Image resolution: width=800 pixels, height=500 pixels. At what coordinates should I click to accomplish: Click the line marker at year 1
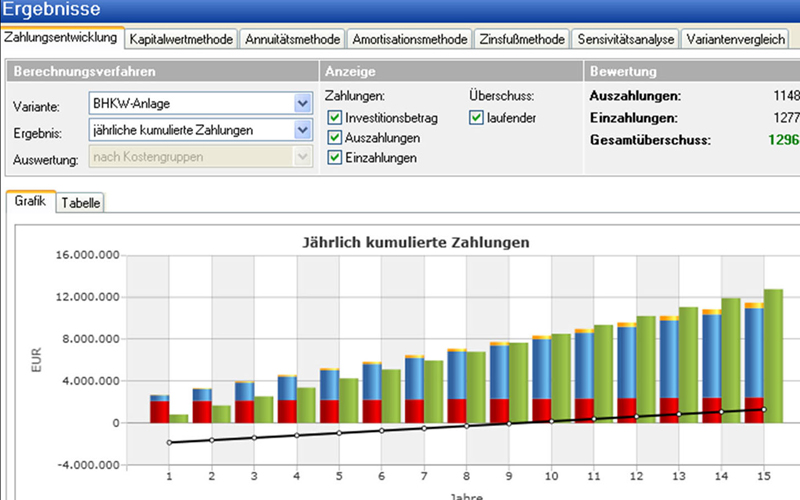[169, 443]
